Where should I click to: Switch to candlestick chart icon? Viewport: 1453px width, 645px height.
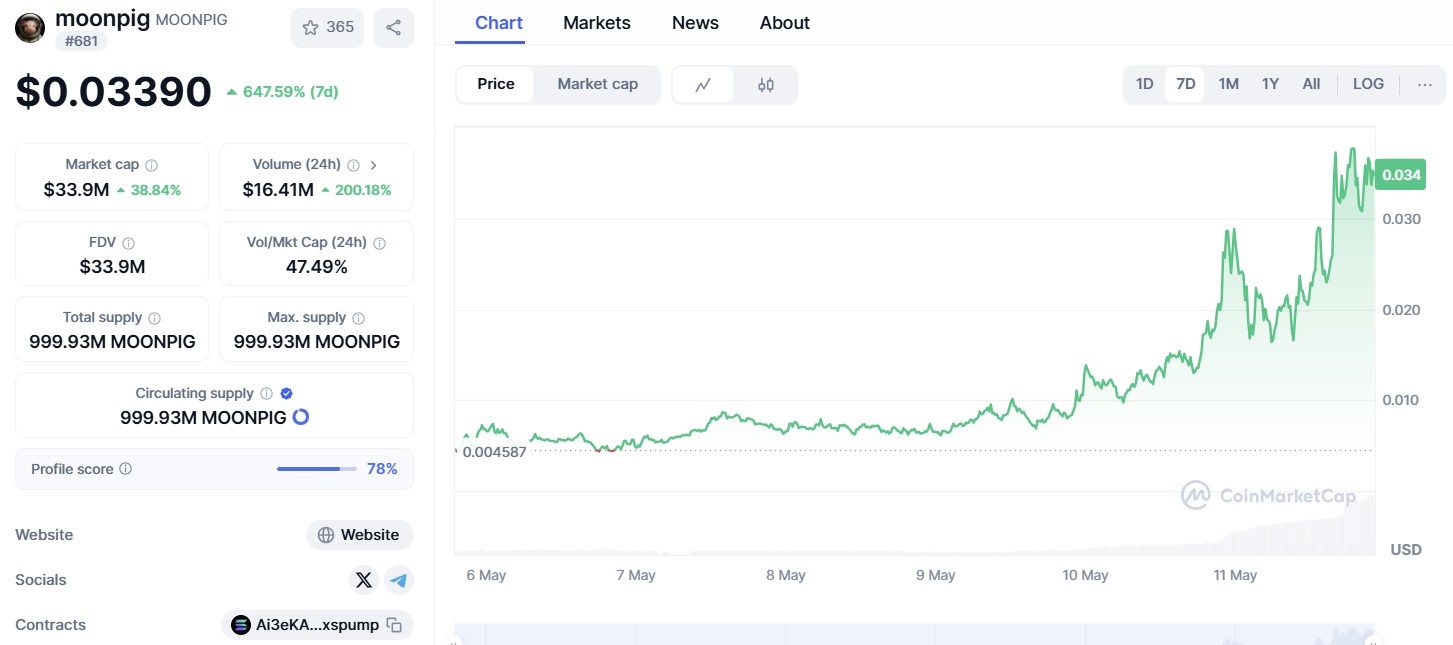tap(766, 85)
